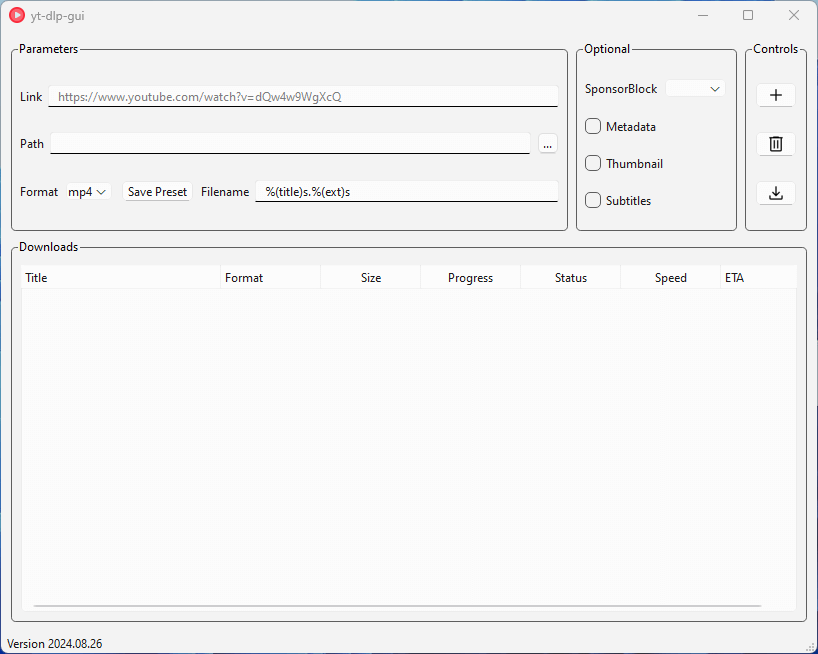818x654 pixels.
Task: Click the Status column header
Action: click(x=571, y=277)
